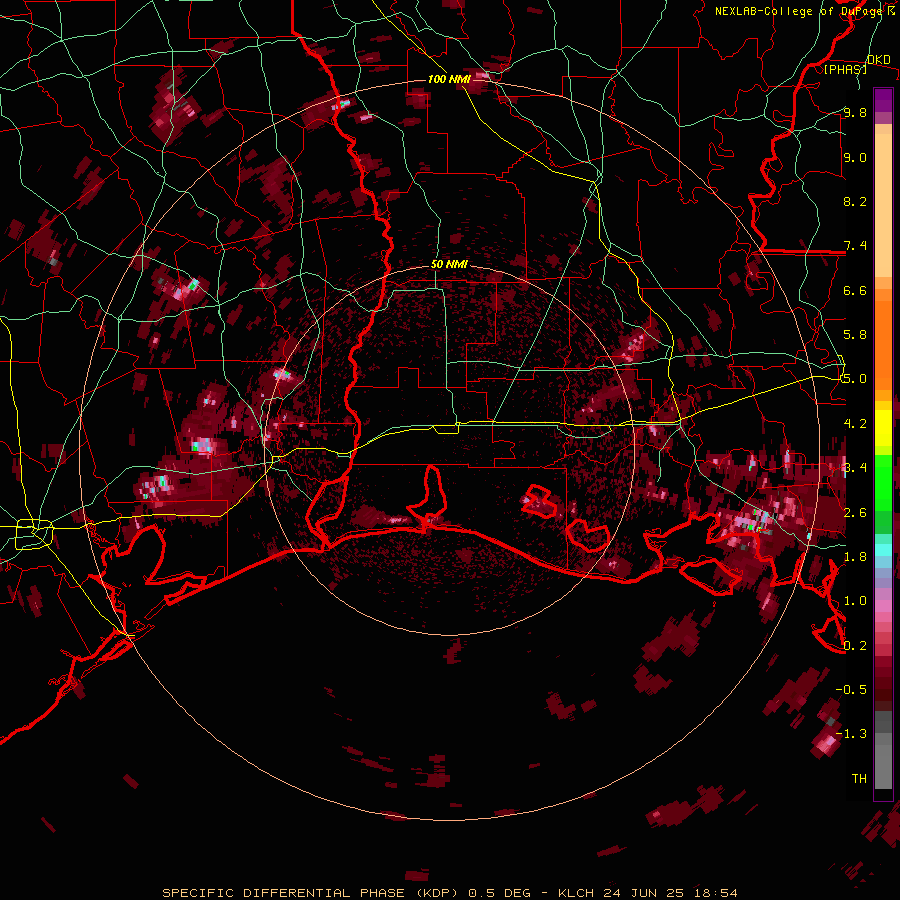
Task: Click the 0.2 value on the color scale
Action: click(x=855, y=646)
